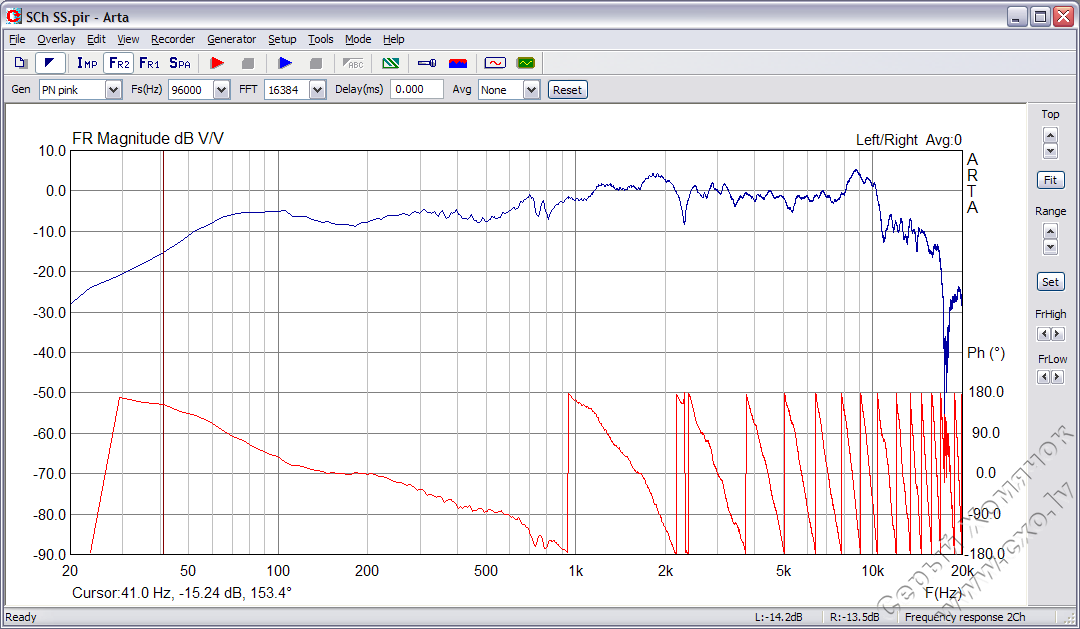This screenshot has height=629, width=1080.
Task: Click the red sine wave generator icon
Action: pyautogui.click(x=495, y=63)
